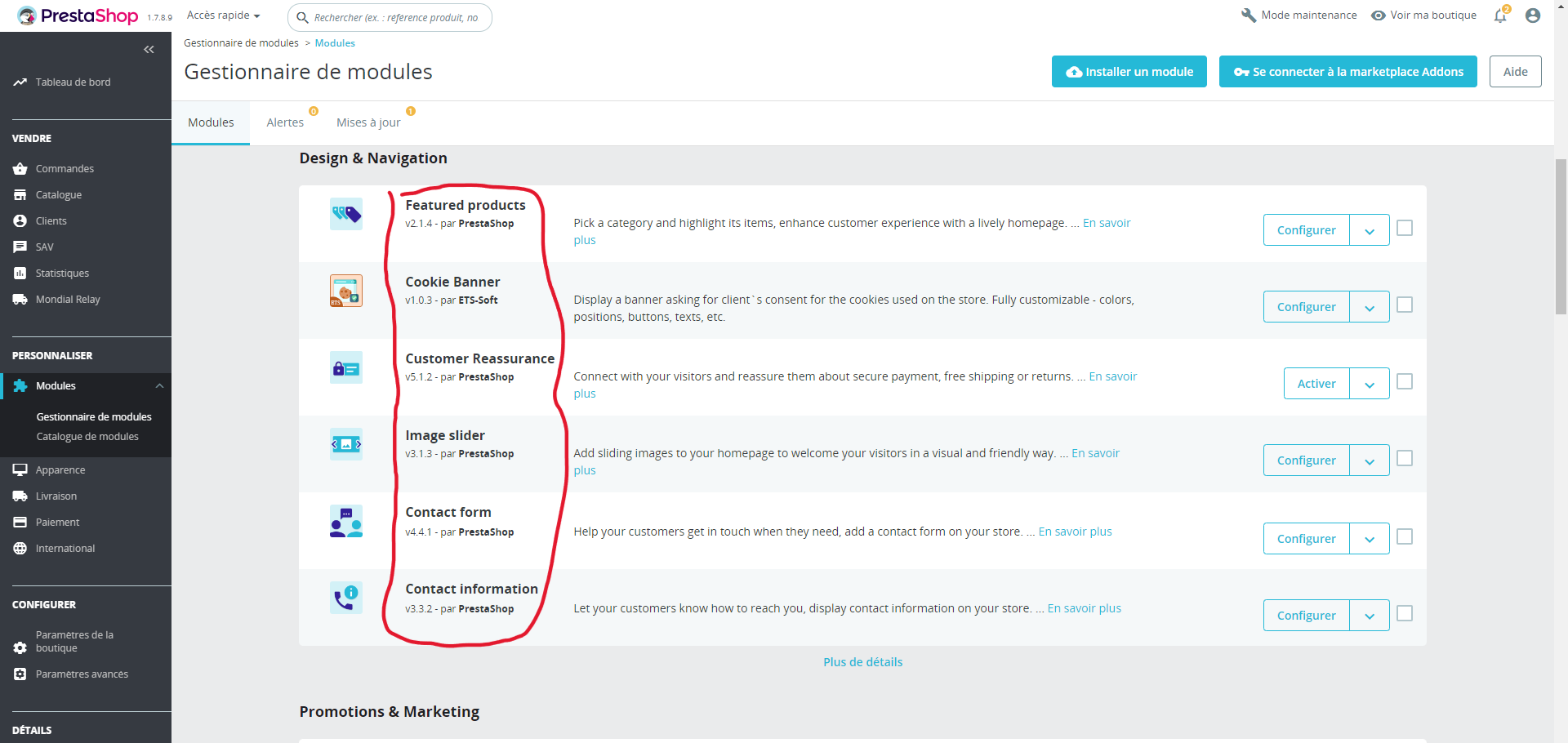Click the Installer un module button
The width and height of the screenshot is (1568, 743).
1129,72
